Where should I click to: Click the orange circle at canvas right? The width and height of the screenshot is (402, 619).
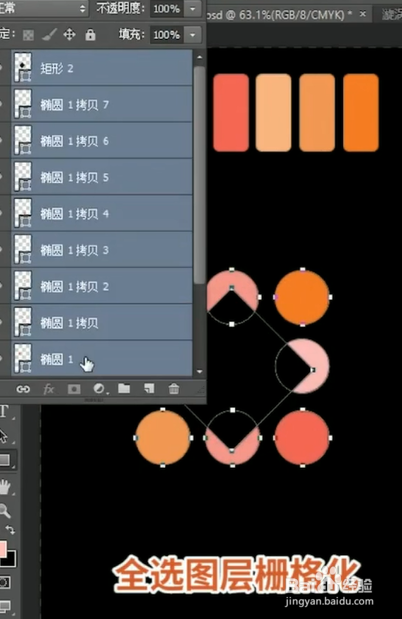click(x=302, y=297)
